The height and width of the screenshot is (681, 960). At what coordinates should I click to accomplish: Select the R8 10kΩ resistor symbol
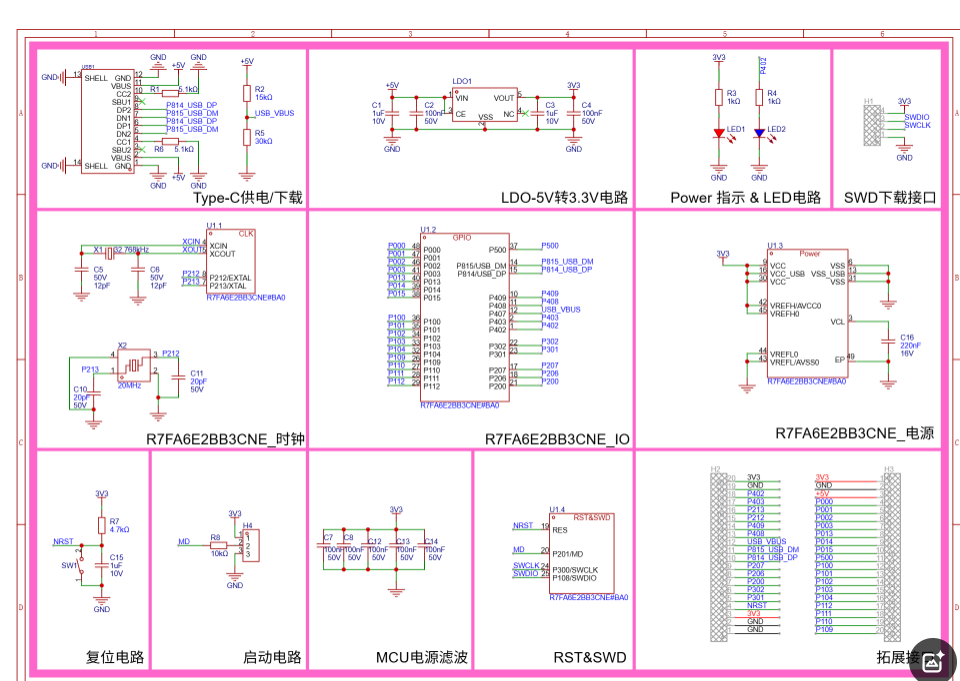219,545
